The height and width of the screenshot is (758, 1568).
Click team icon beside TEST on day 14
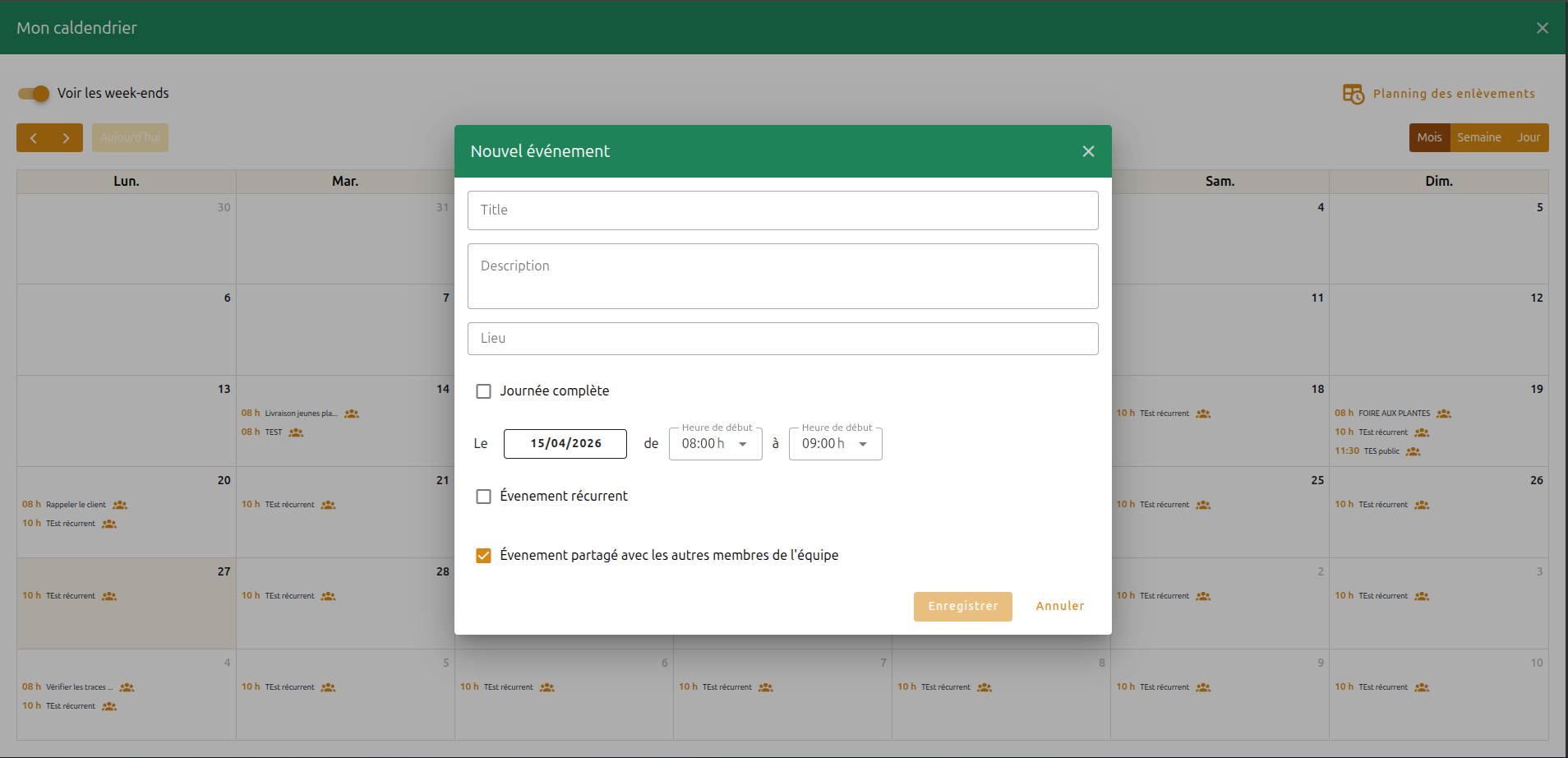tap(296, 432)
